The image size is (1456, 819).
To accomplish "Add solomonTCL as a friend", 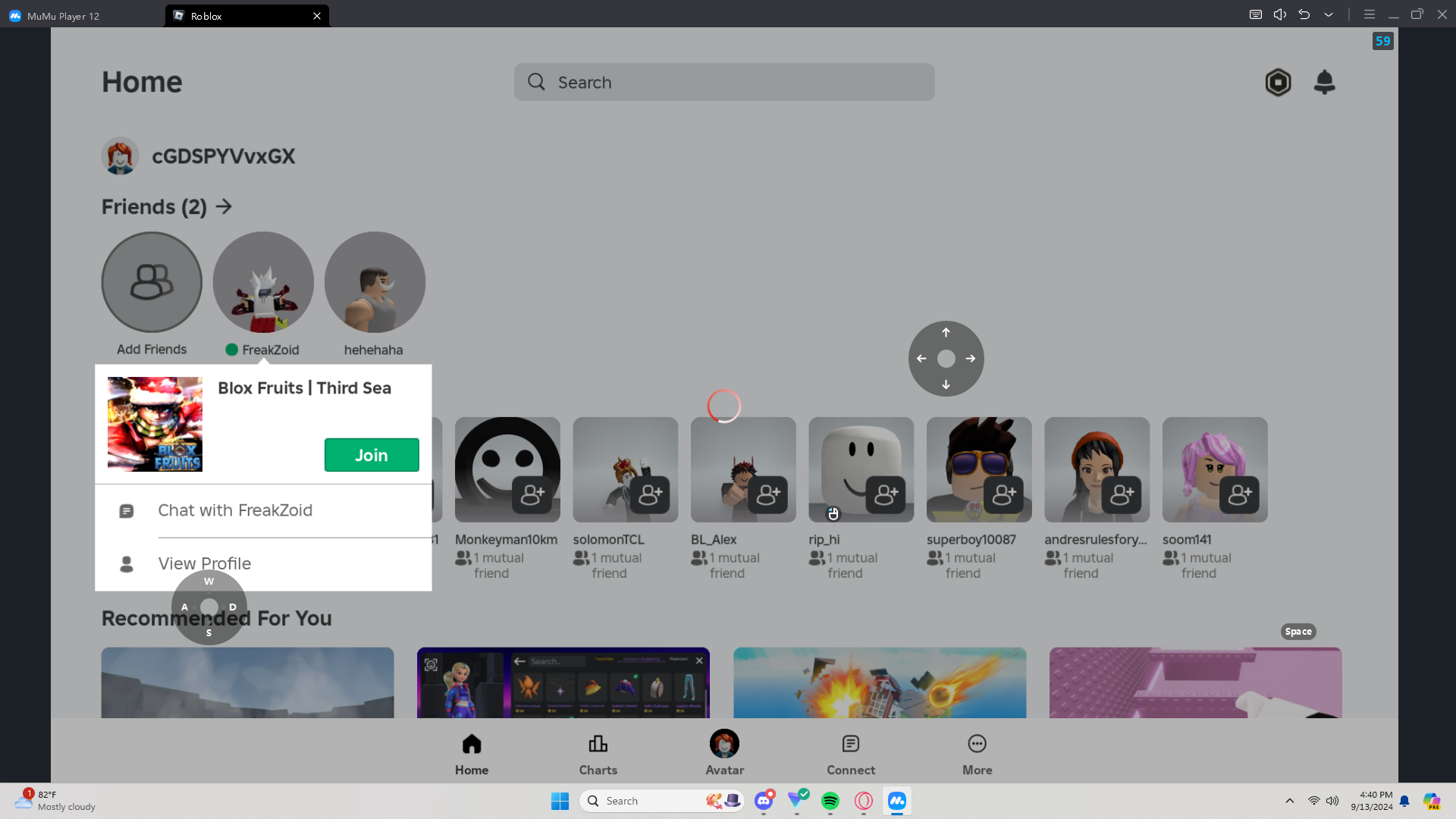I will click(x=650, y=495).
